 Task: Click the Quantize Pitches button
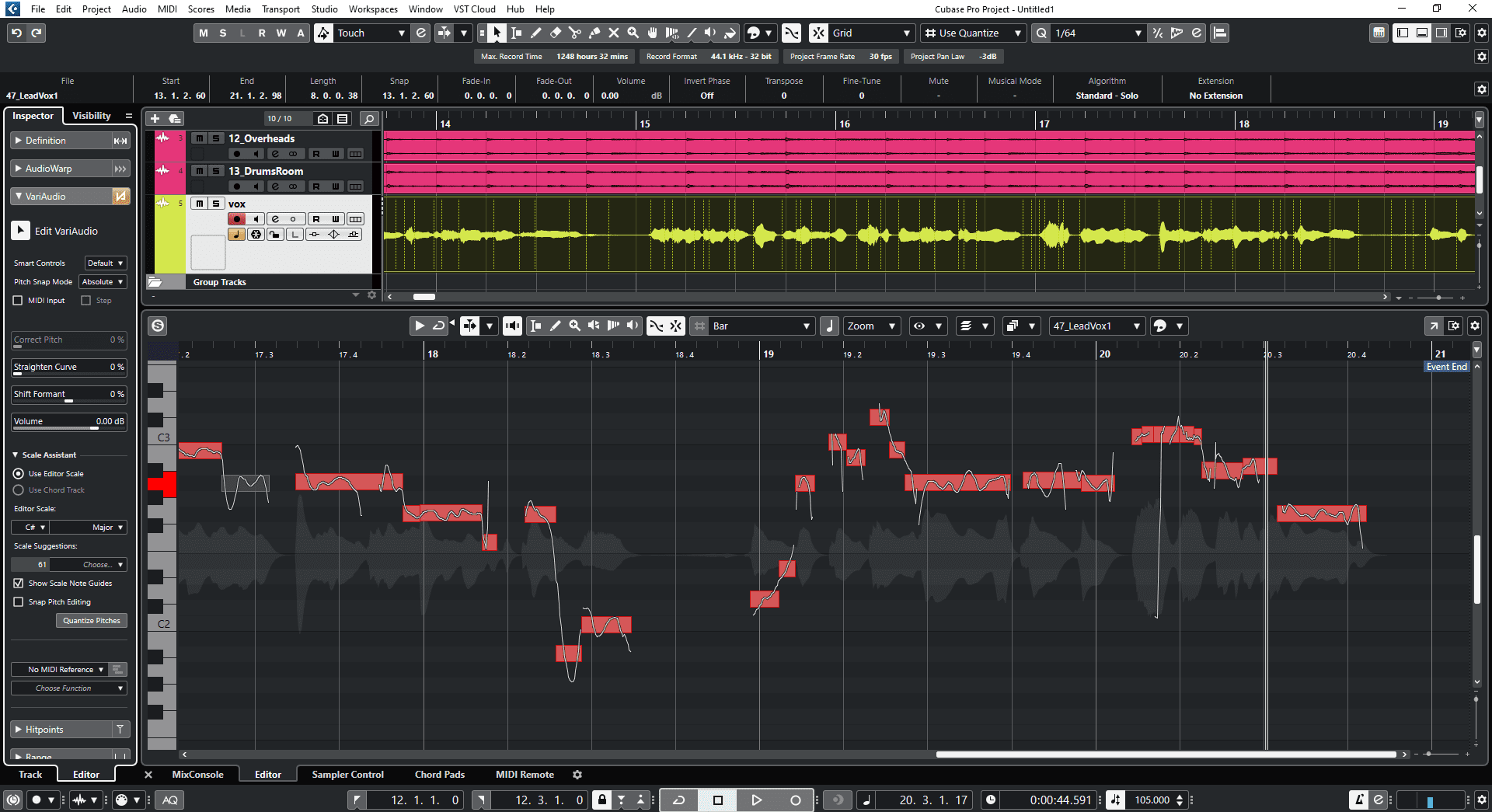click(91, 620)
